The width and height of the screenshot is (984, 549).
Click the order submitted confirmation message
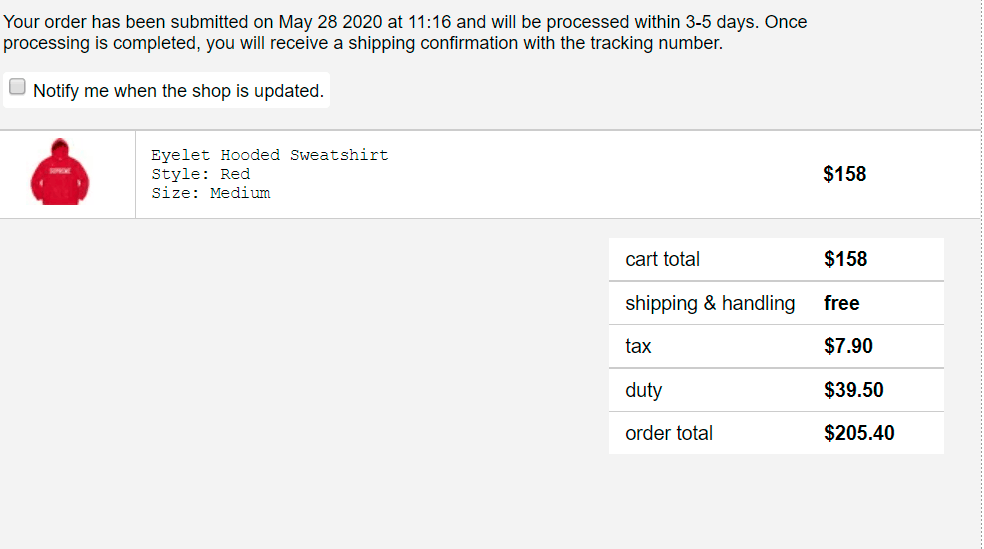tap(404, 32)
